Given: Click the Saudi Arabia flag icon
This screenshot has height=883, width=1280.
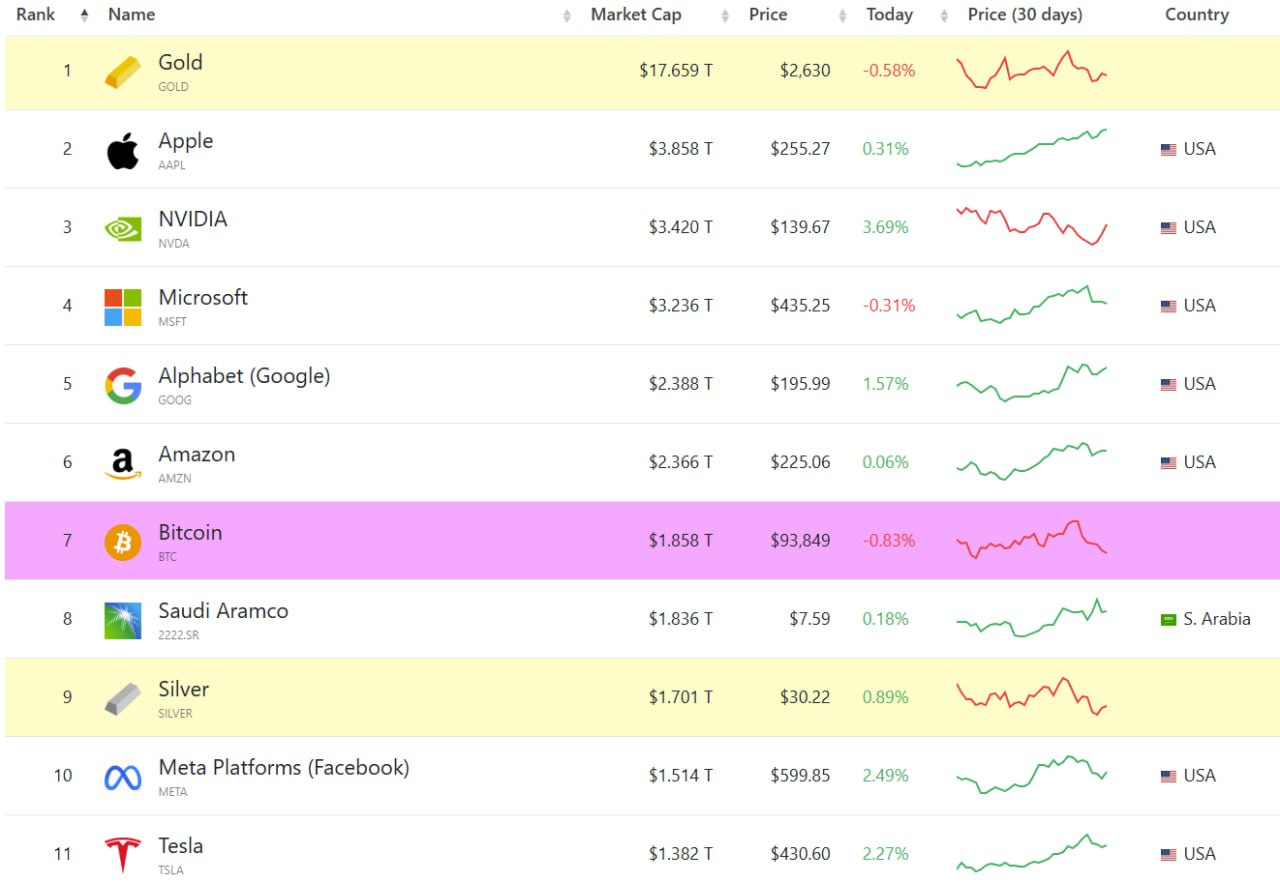Looking at the screenshot, I should point(1168,620).
